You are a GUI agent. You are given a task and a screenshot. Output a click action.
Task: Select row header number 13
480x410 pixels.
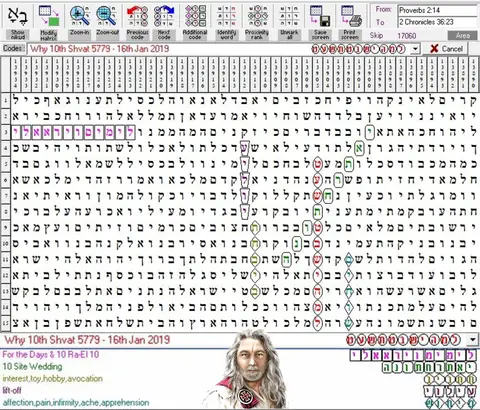pyautogui.click(x=5, y=291)
